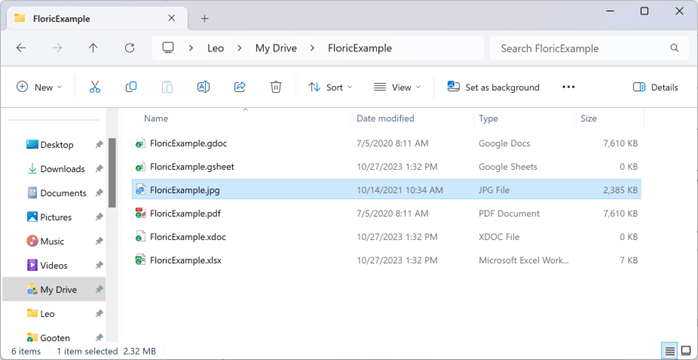Click the Search FloricExample field
This screenshot has width=698, height=360.
(589, 48)
